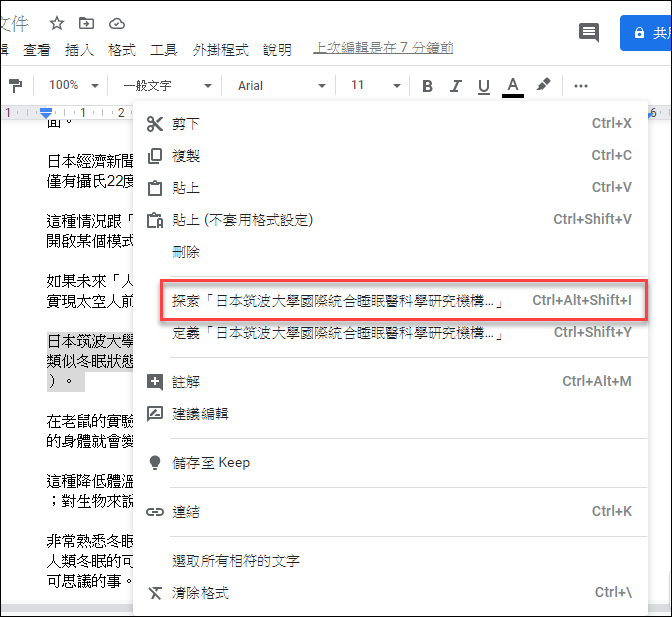Click the blue share button with lock
The height and width of the screenshot is (617, 672).
[646, 33]
